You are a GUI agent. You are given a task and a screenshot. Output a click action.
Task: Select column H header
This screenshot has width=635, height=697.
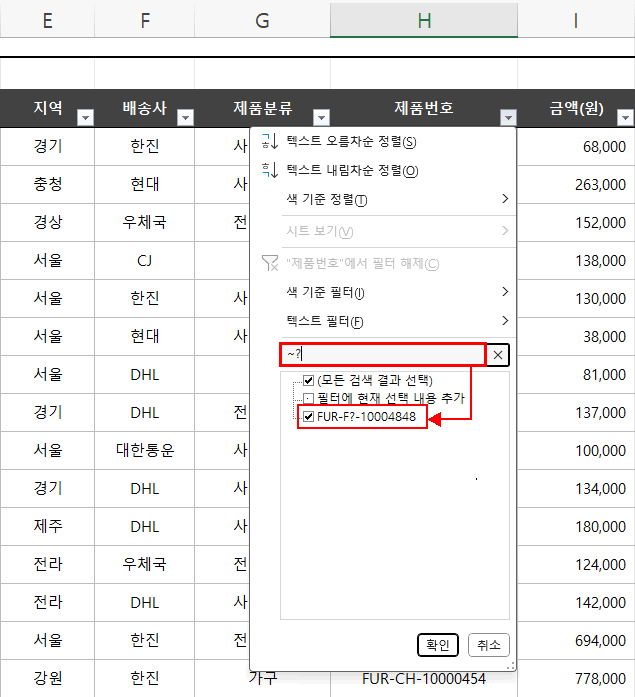[x=424, y=20]
